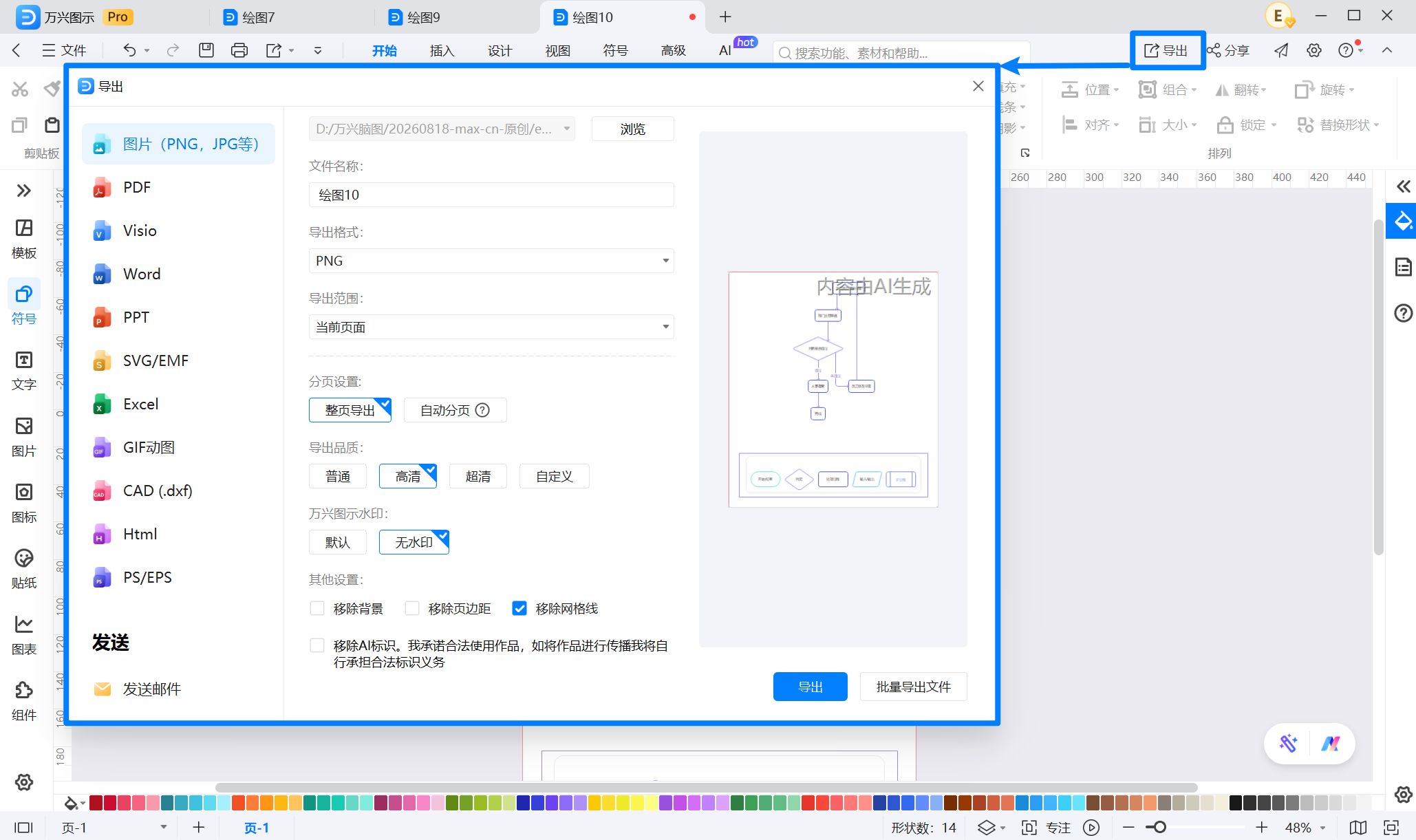This screenshot has width=1416, height=840.
Task: Open the 贴纸 stickers sidebar panel
Action: click(x=24, y=569)
